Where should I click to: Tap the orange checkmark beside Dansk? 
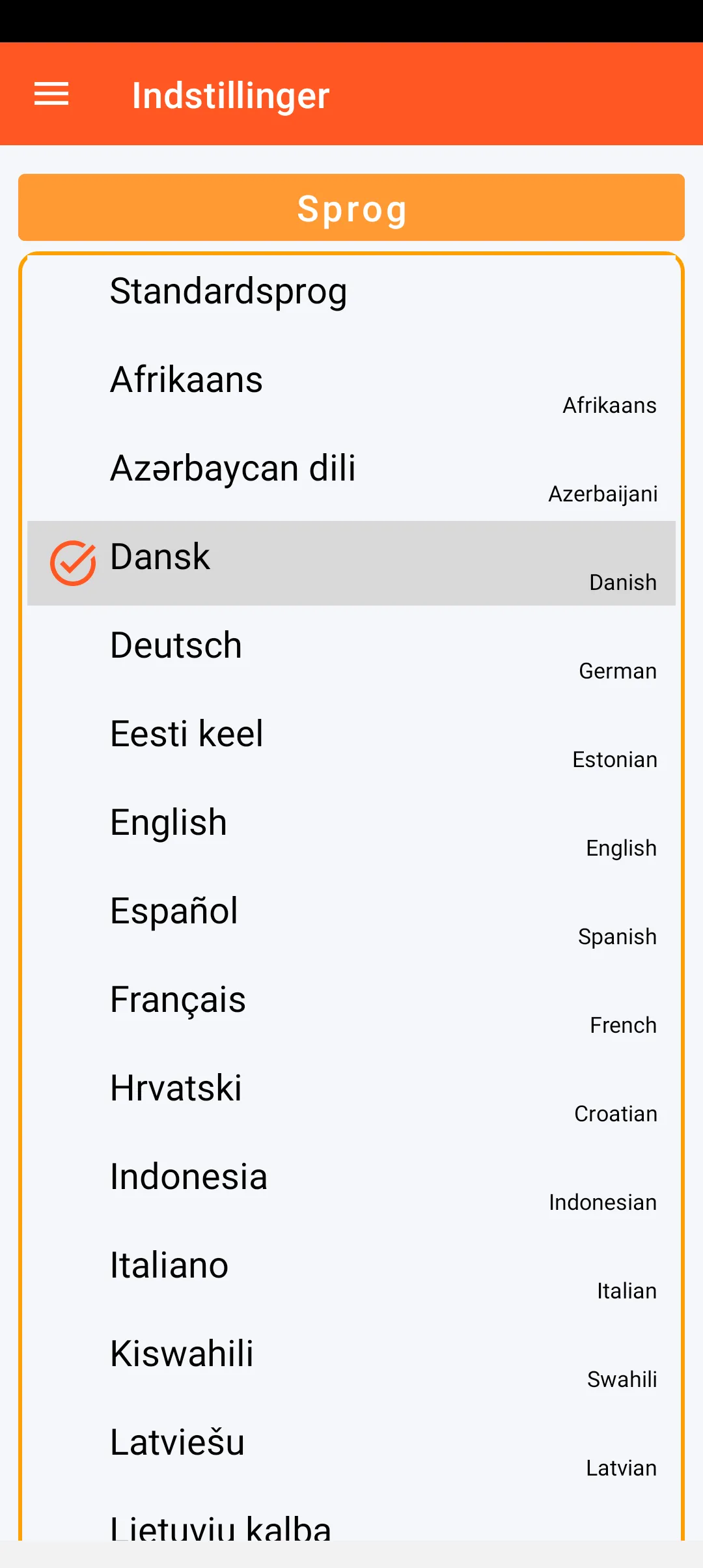pyautogui.click(x=73, y=563)
